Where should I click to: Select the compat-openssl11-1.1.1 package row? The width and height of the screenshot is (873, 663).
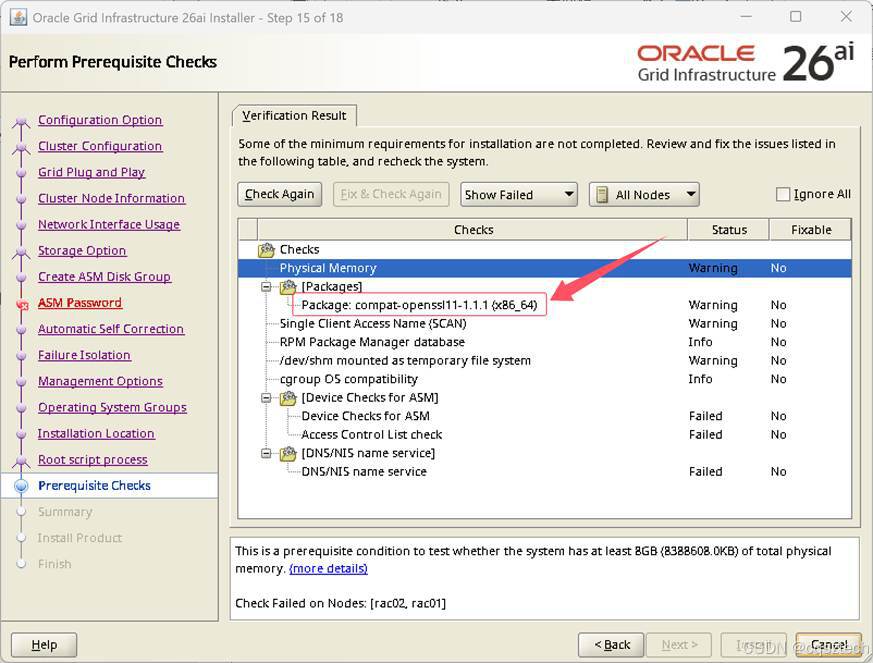click(x=545, y=305)
